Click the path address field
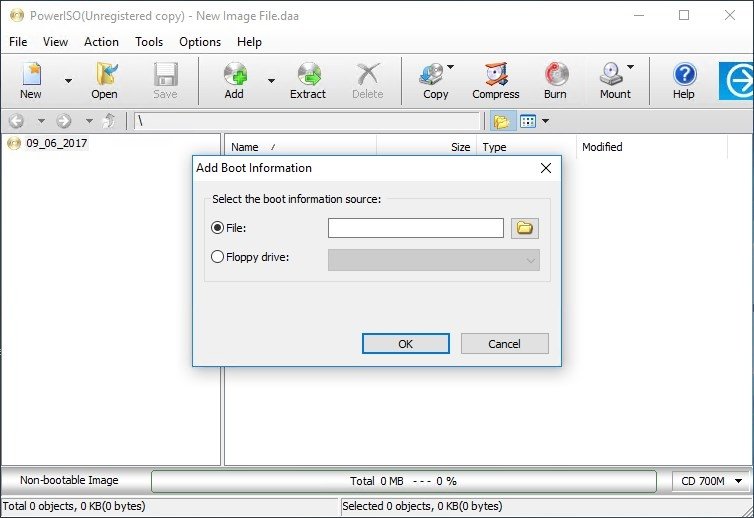 [308, 121]
